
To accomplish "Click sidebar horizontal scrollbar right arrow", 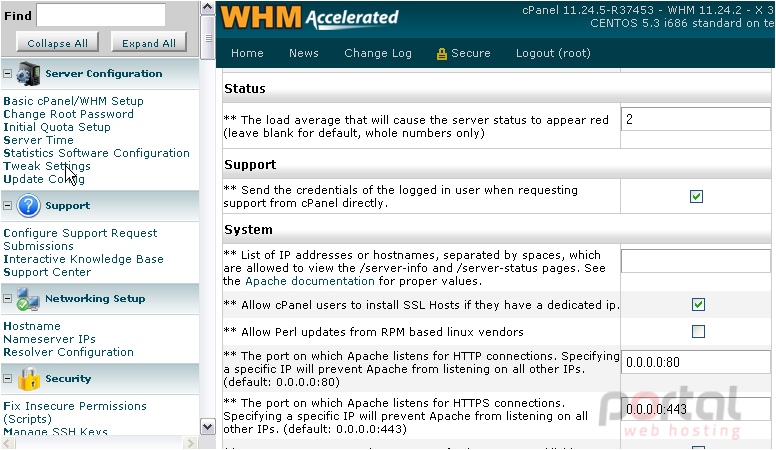I will 190,443.
